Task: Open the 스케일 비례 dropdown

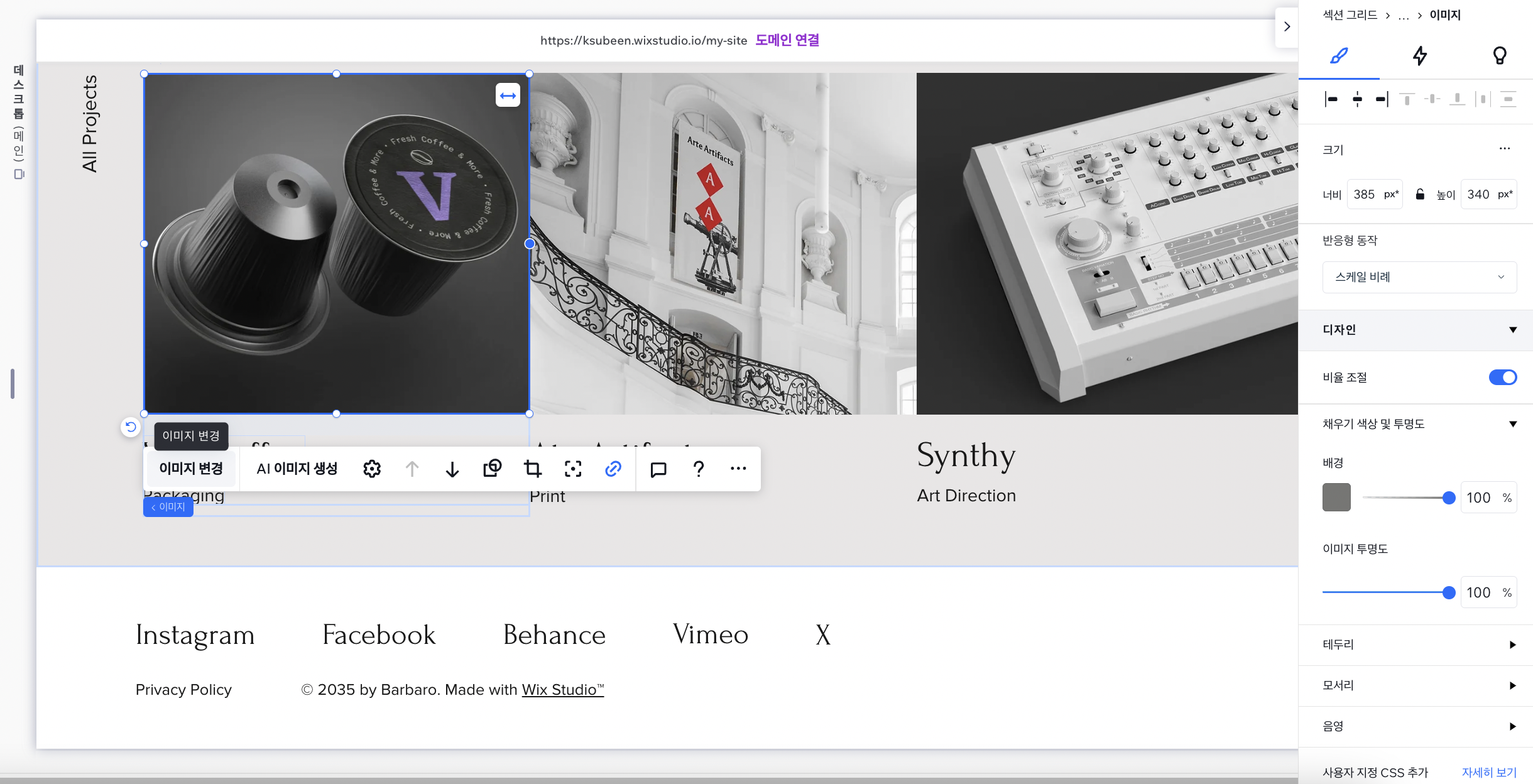Action: tap(1419, 277)
